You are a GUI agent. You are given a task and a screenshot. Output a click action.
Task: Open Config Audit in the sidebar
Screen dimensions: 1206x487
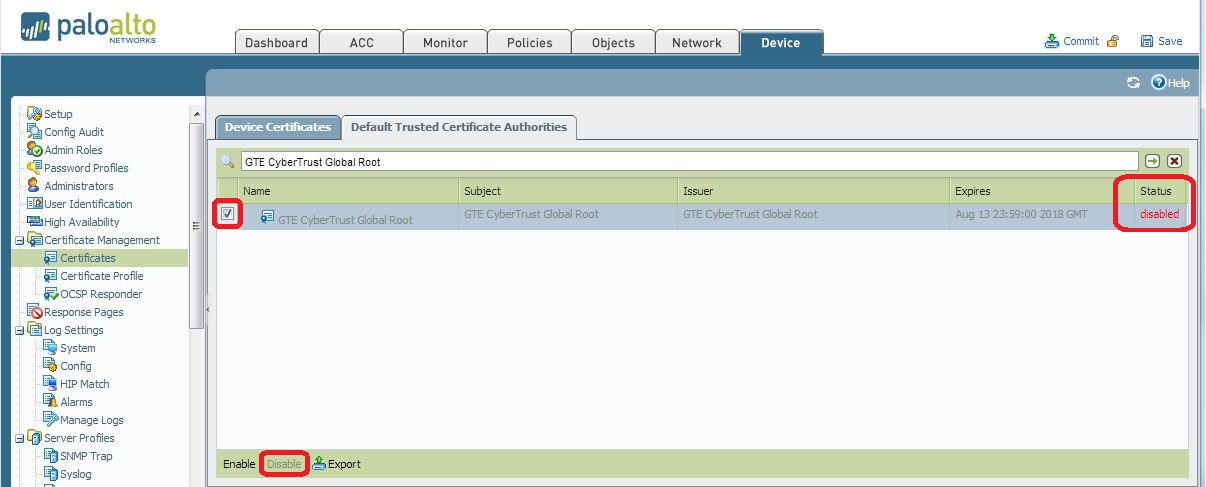pos(74,132)
